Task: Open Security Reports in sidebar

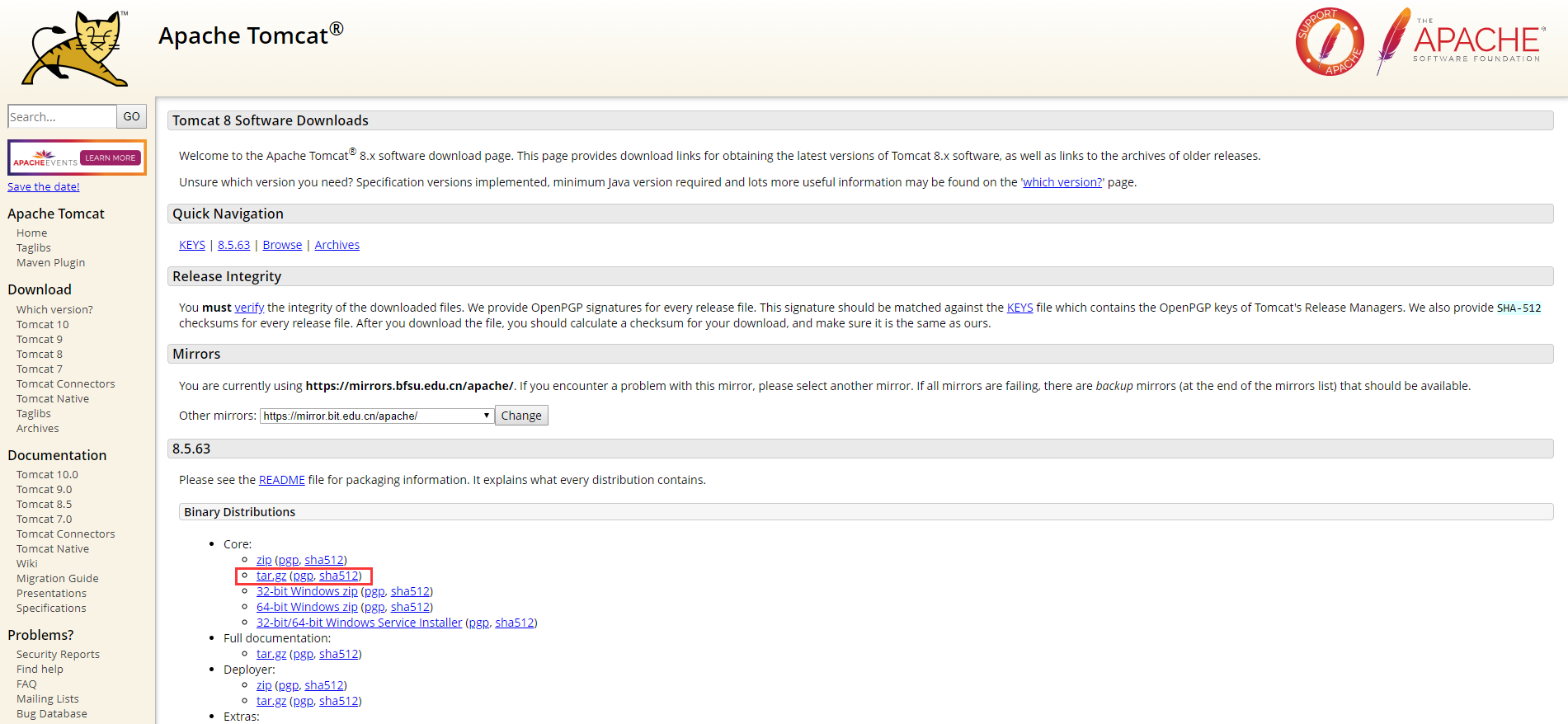Action: point(58,654)
